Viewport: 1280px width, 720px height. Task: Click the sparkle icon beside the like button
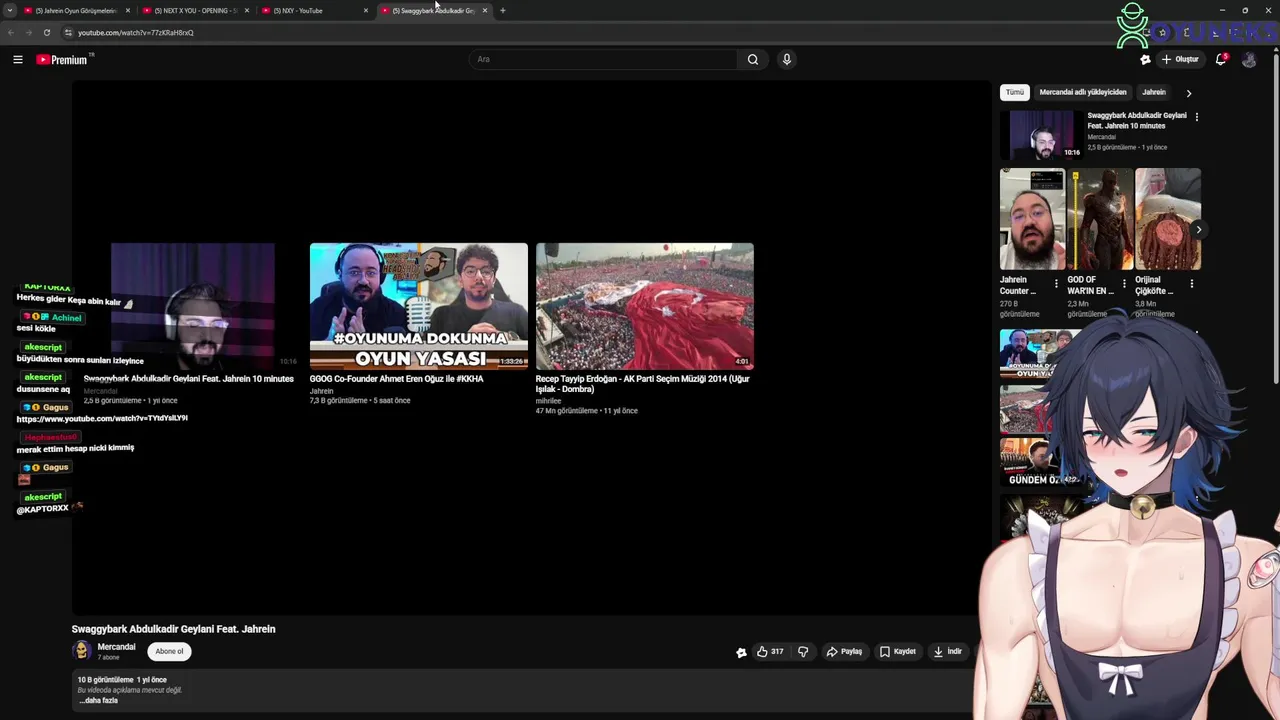coord(741,652)
